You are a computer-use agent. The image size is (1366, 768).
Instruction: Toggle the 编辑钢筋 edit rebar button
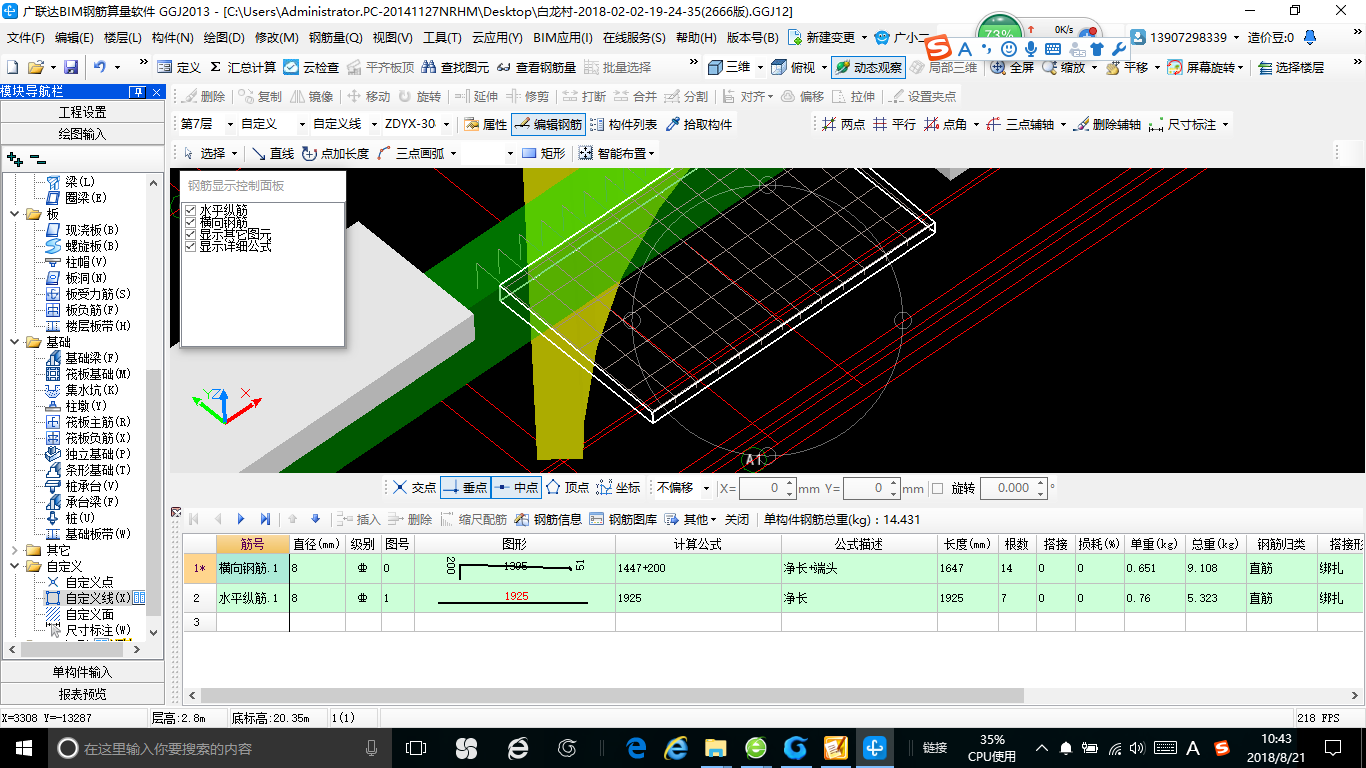tap(548, 124)
